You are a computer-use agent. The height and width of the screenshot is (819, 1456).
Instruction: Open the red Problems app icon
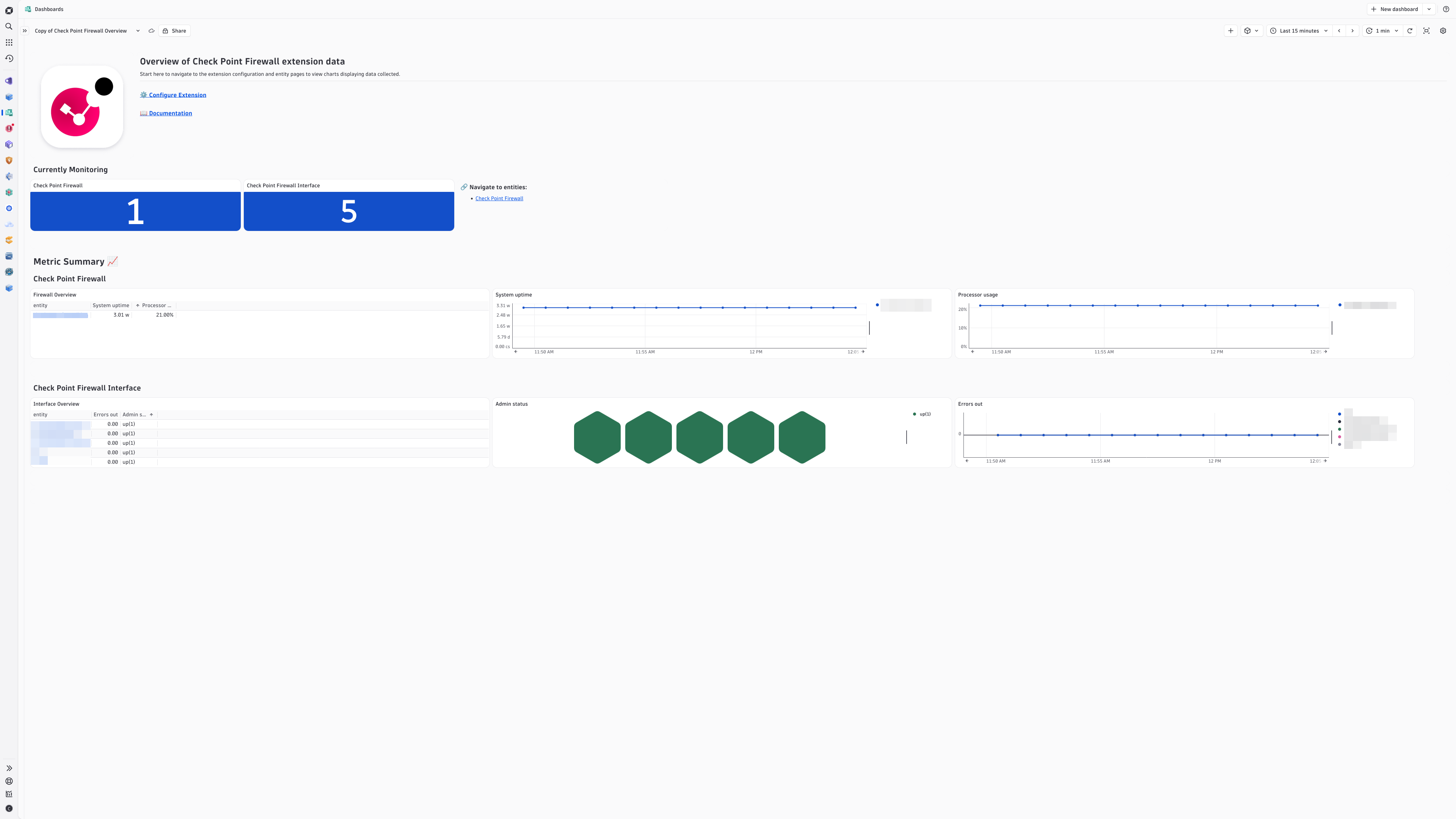pos(8,128)
